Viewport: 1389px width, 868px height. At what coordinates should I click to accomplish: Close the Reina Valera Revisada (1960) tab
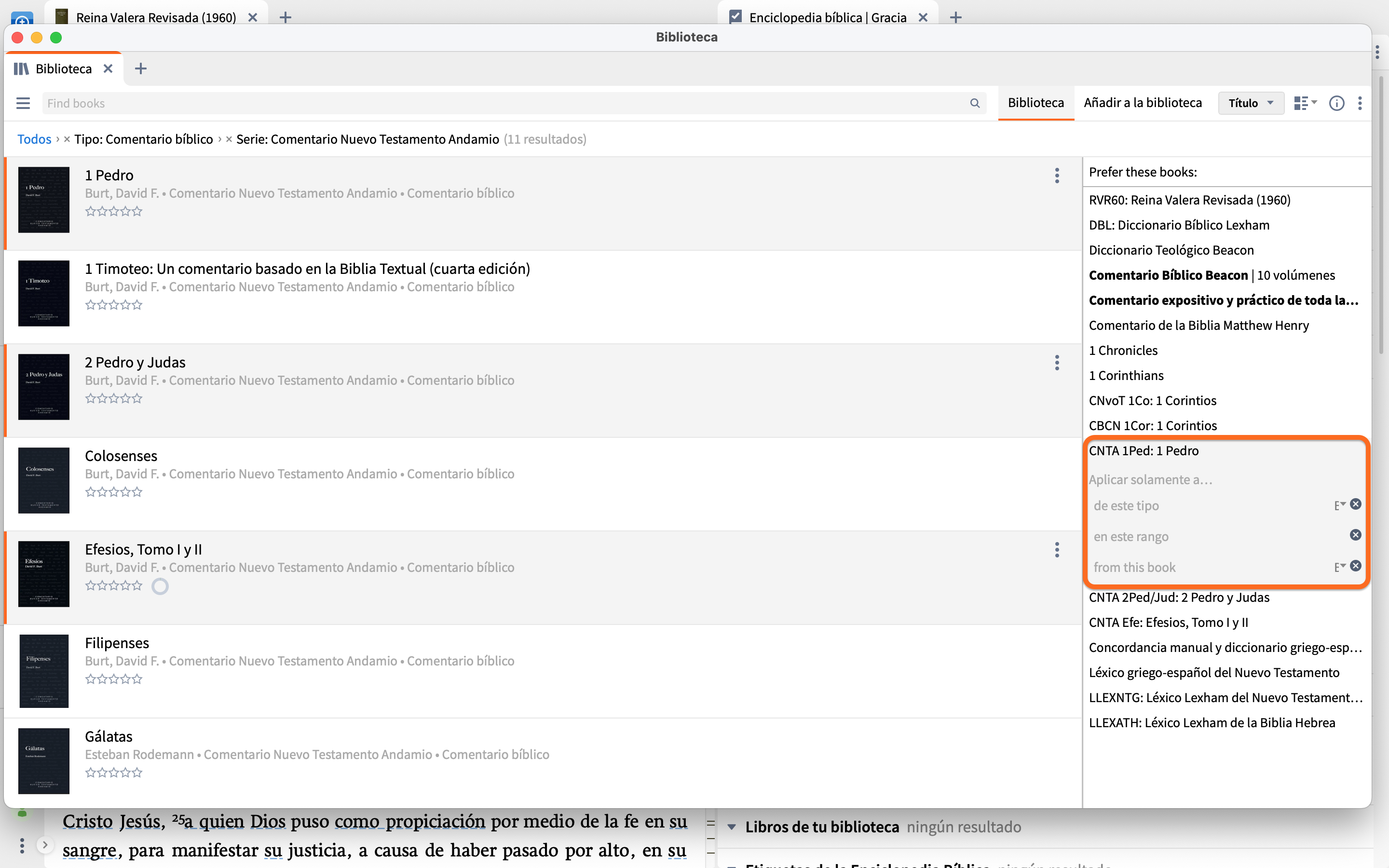pos(253,17)
